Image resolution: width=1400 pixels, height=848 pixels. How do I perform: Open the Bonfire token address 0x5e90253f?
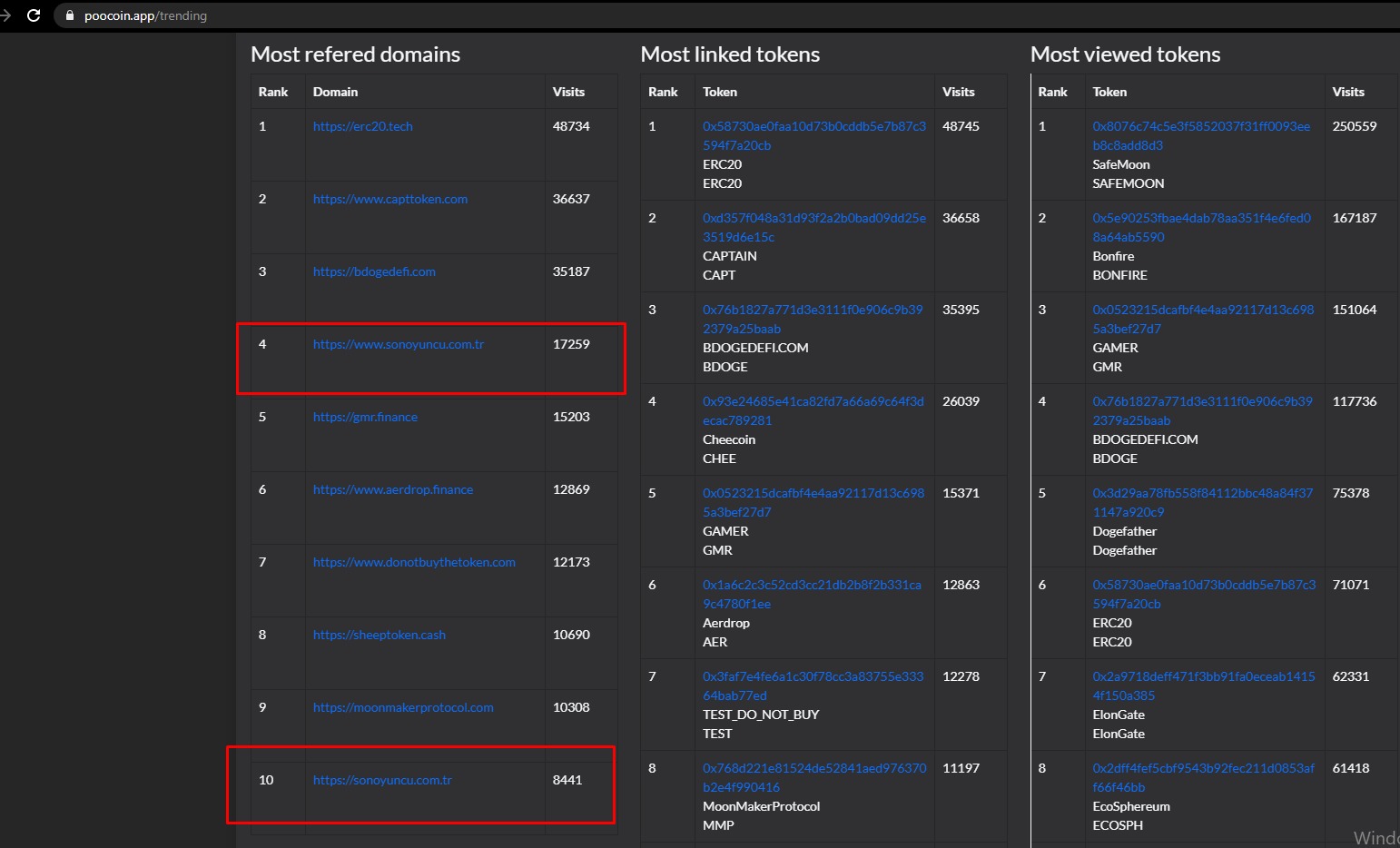[x=1201, y=227]
